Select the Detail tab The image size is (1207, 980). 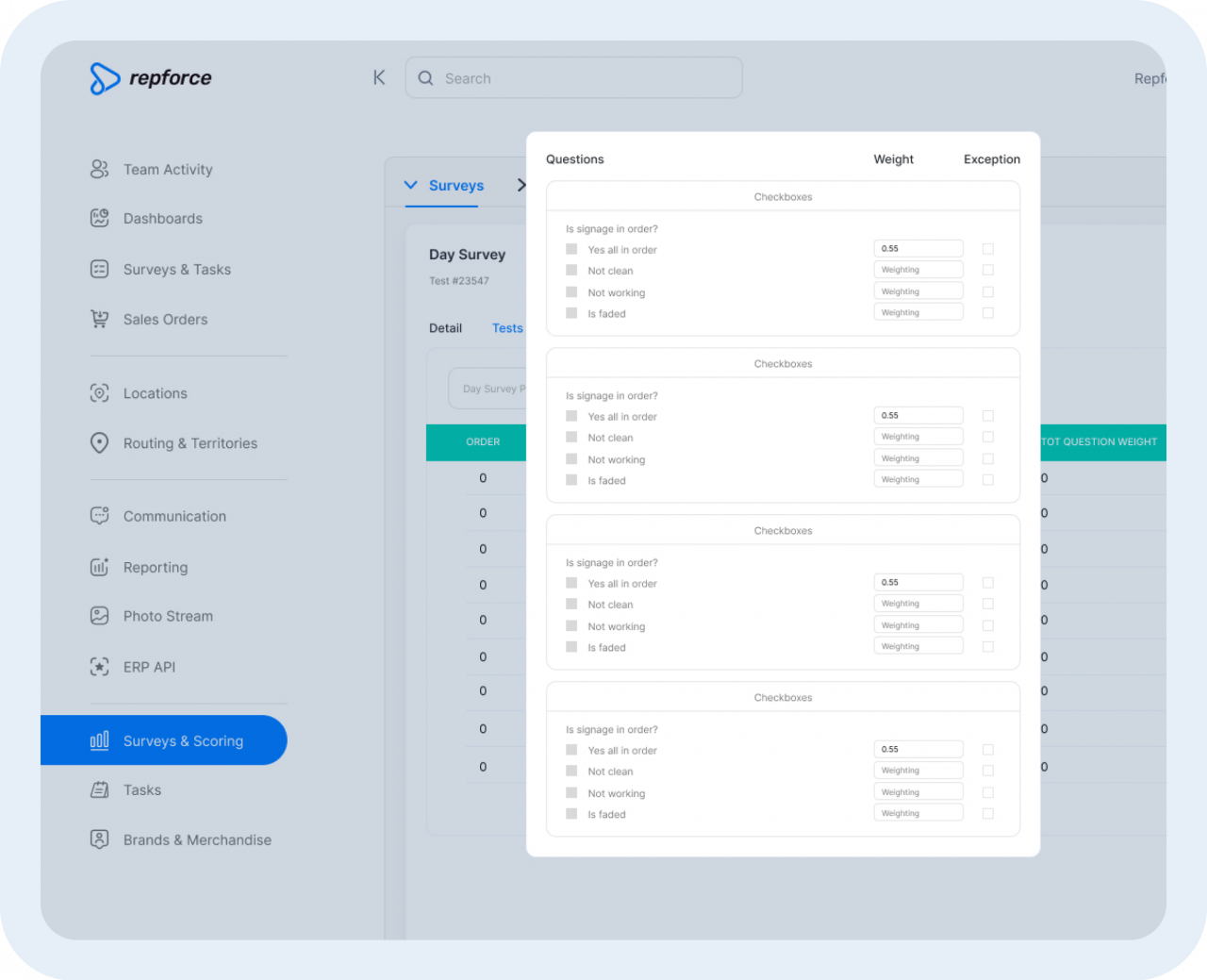coord(445,328)
